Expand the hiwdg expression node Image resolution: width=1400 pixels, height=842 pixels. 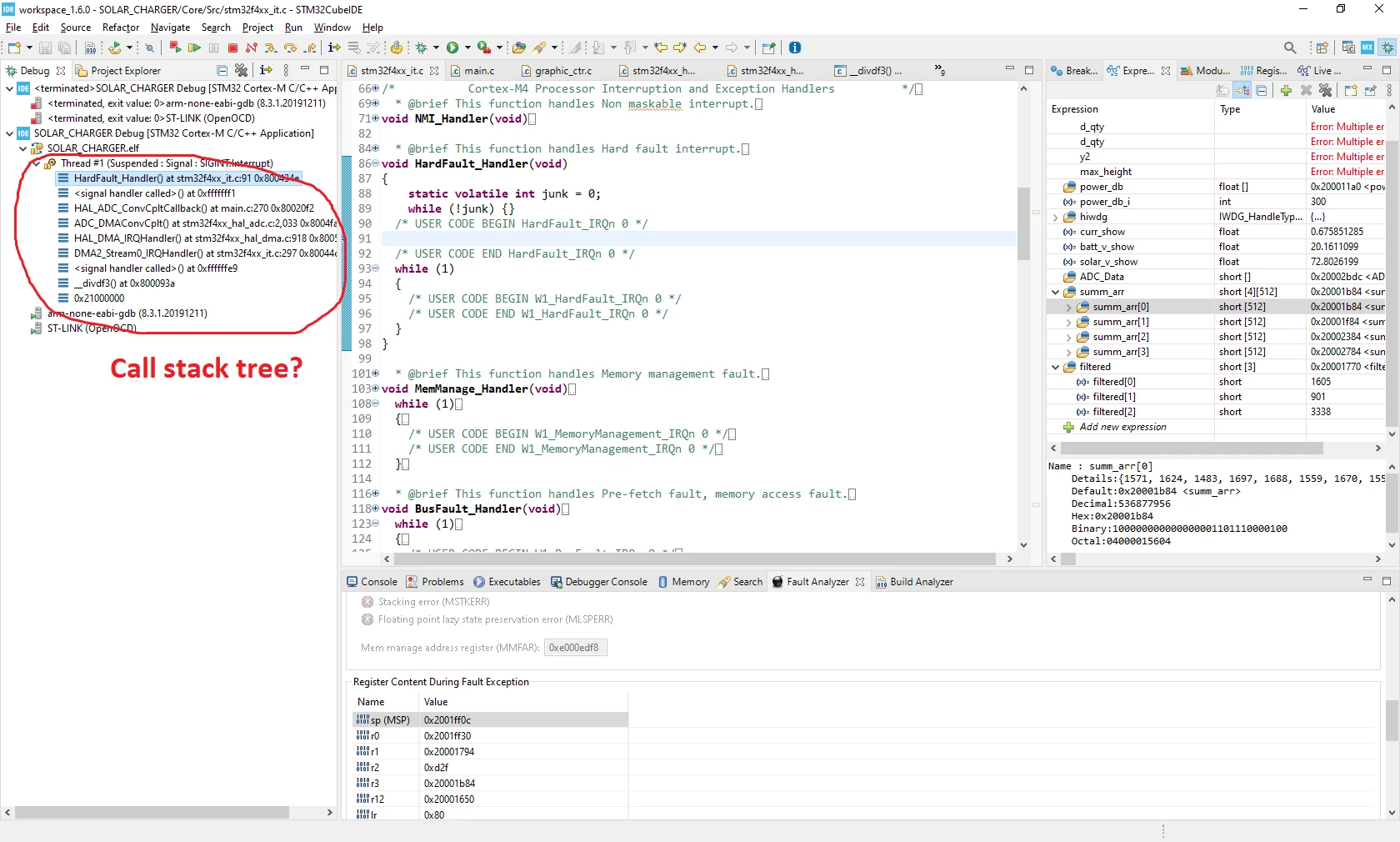click(1055, 217)
